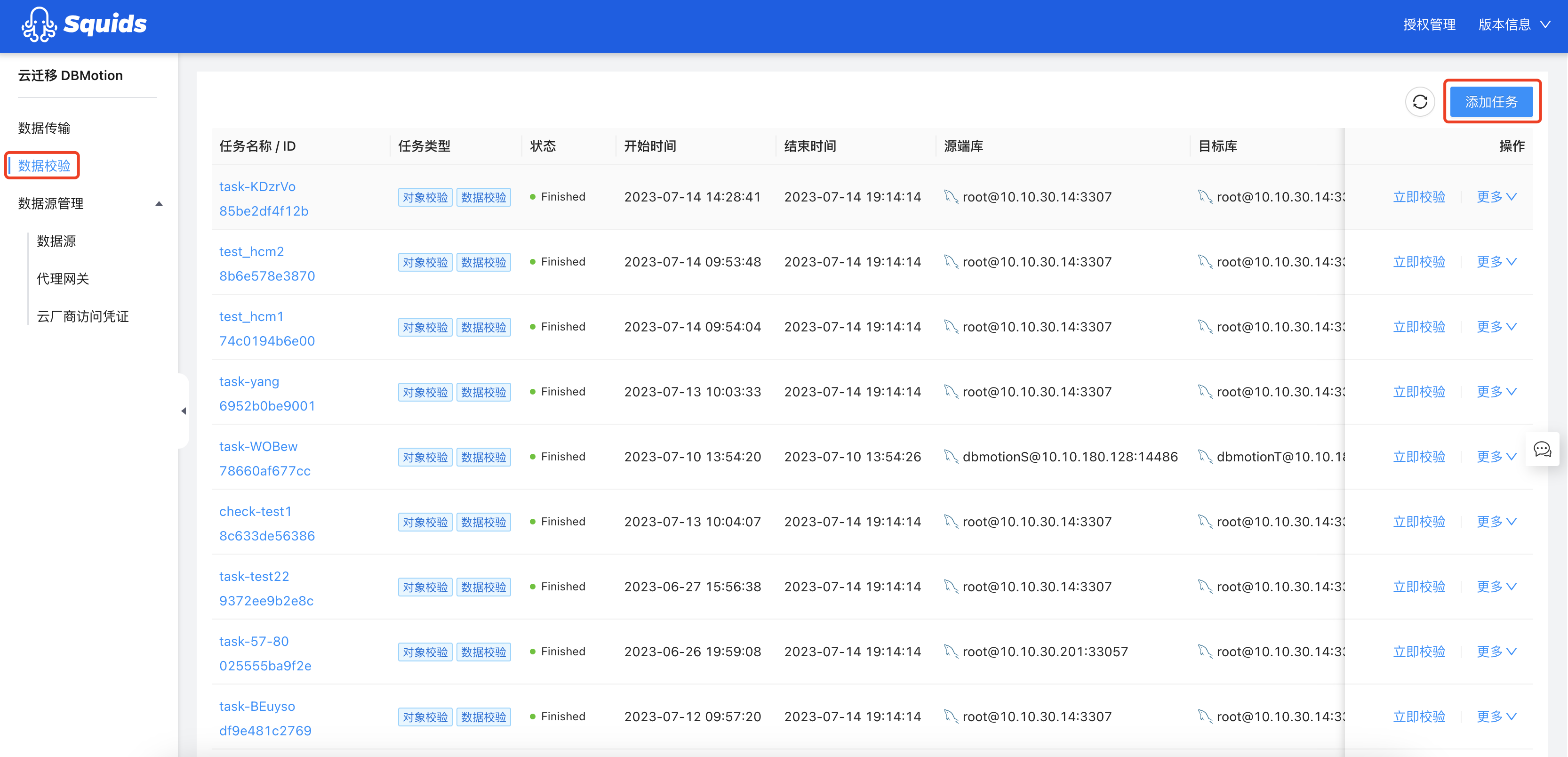Click end time 2023-07-10 13:54:26
The width and height of the screenshot is (1568, 757).
pyautogui.click(x=853, y=457)
